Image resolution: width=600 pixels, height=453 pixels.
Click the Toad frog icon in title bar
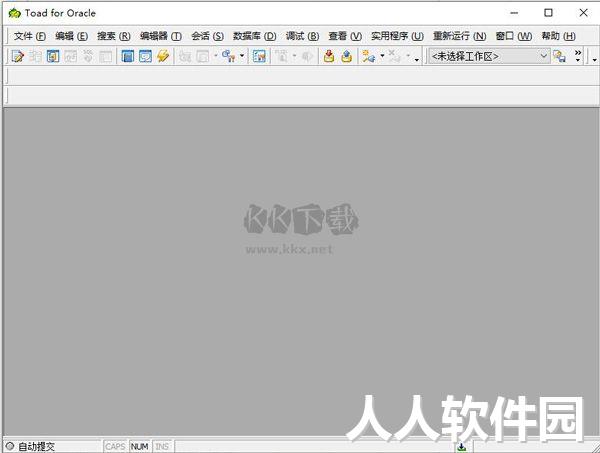point(15,13)
